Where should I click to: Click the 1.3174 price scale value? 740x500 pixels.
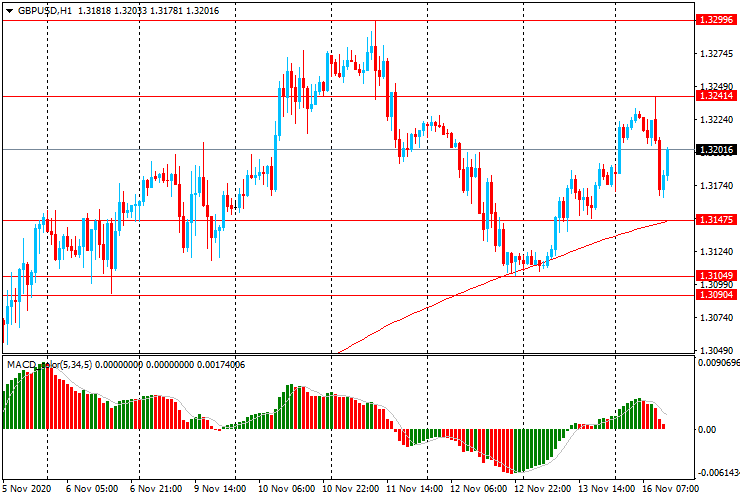coord(715,186)
